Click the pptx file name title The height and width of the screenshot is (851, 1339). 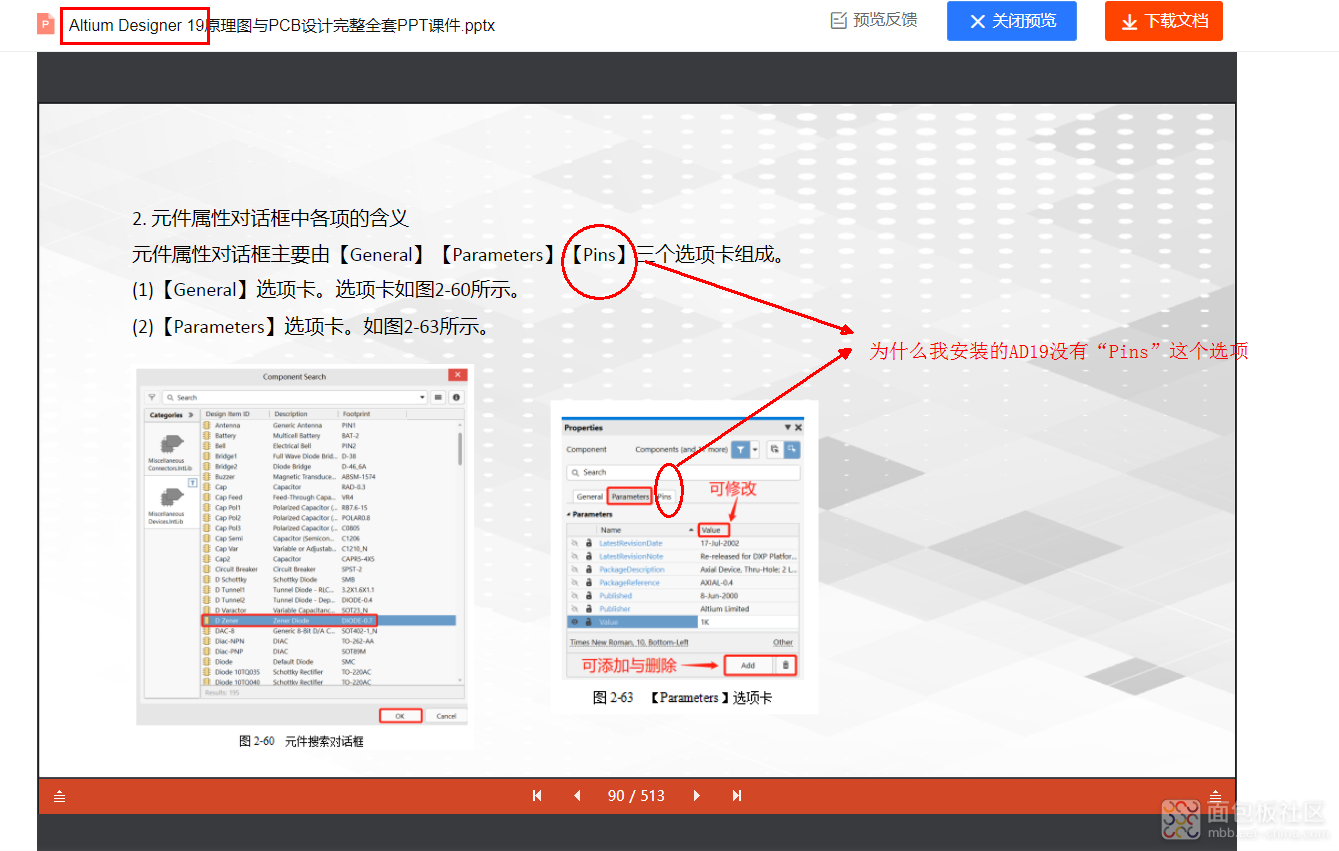281,25
